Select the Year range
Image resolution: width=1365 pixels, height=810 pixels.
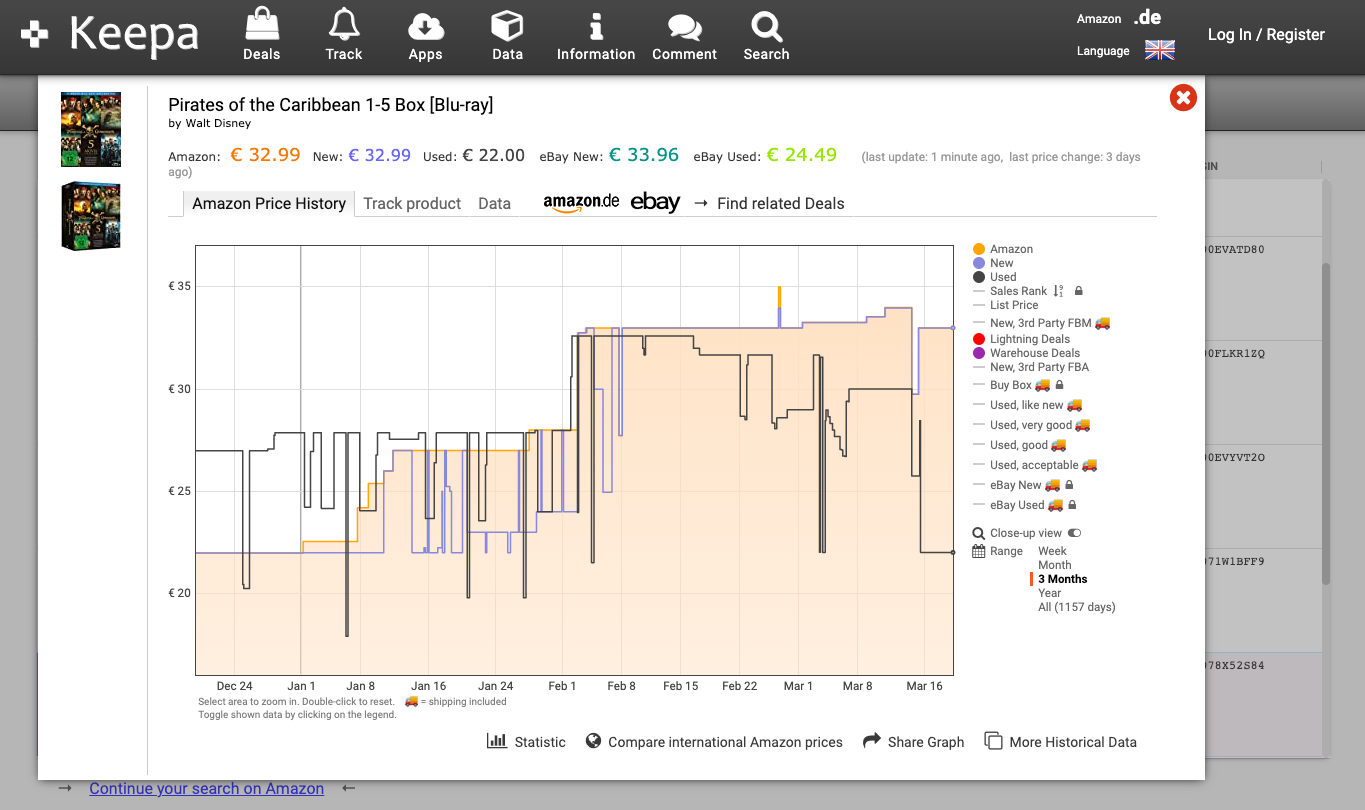(1050, 593)
